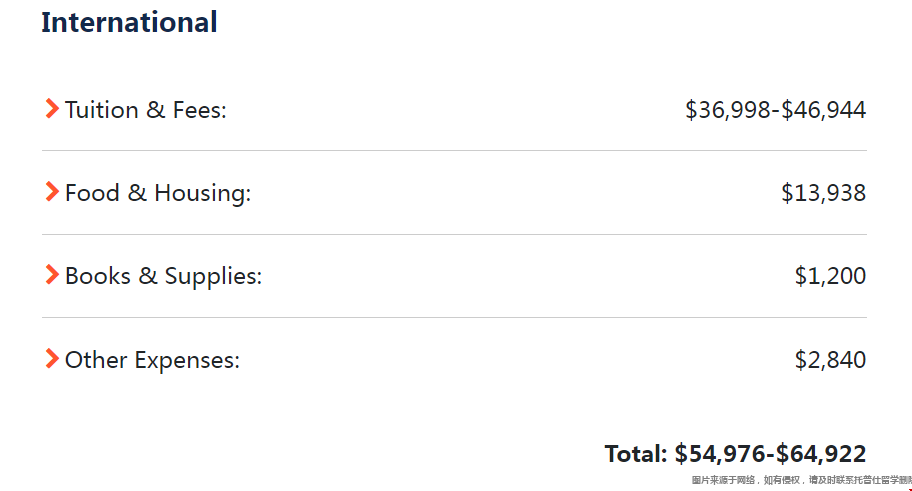Click the bold Total: label
This screenshot has height=491, width=912.
coord(636,454)
